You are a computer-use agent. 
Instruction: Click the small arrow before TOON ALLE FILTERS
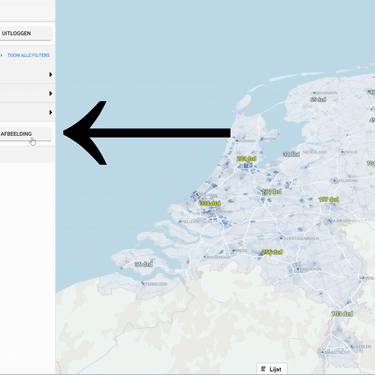2,55
